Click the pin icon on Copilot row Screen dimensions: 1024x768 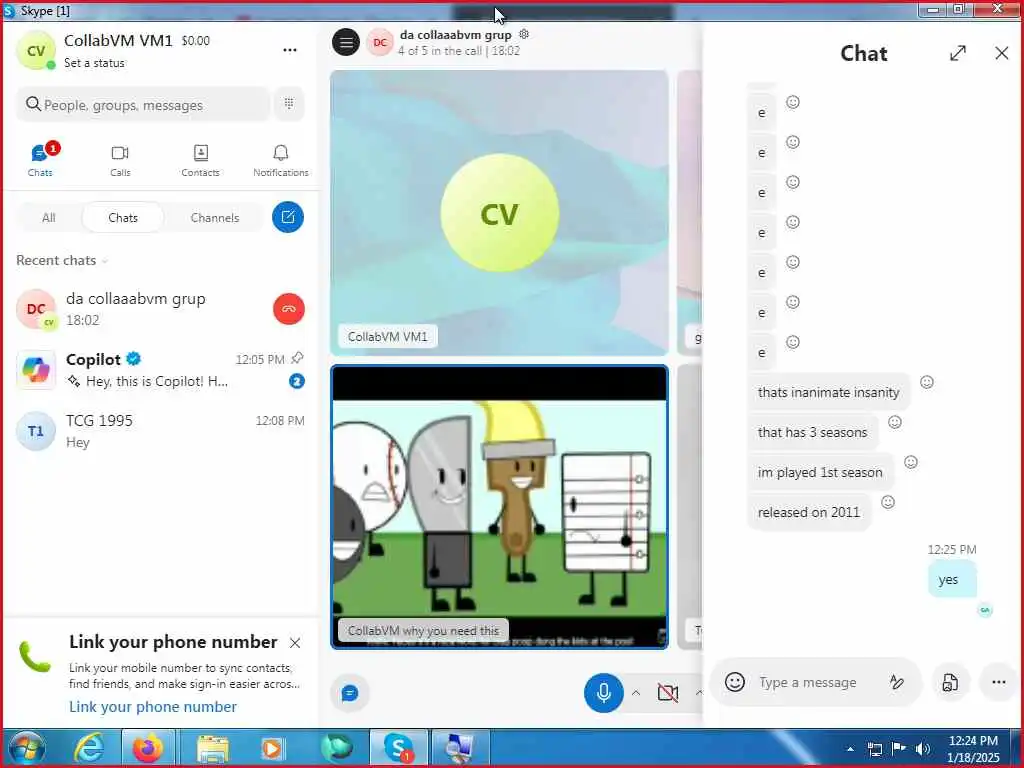click(297, 358)
